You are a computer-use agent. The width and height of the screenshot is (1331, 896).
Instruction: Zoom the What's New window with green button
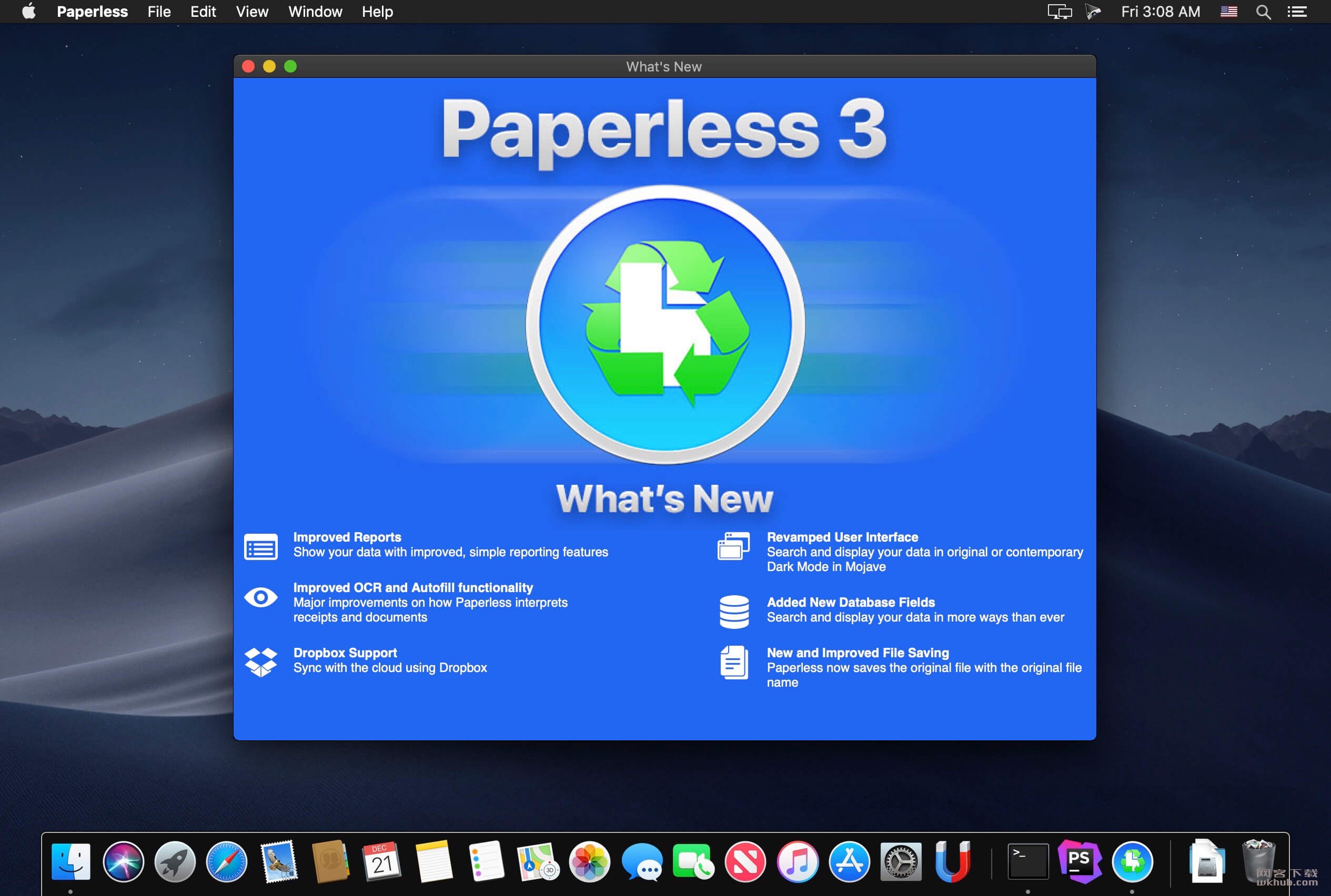290,66
